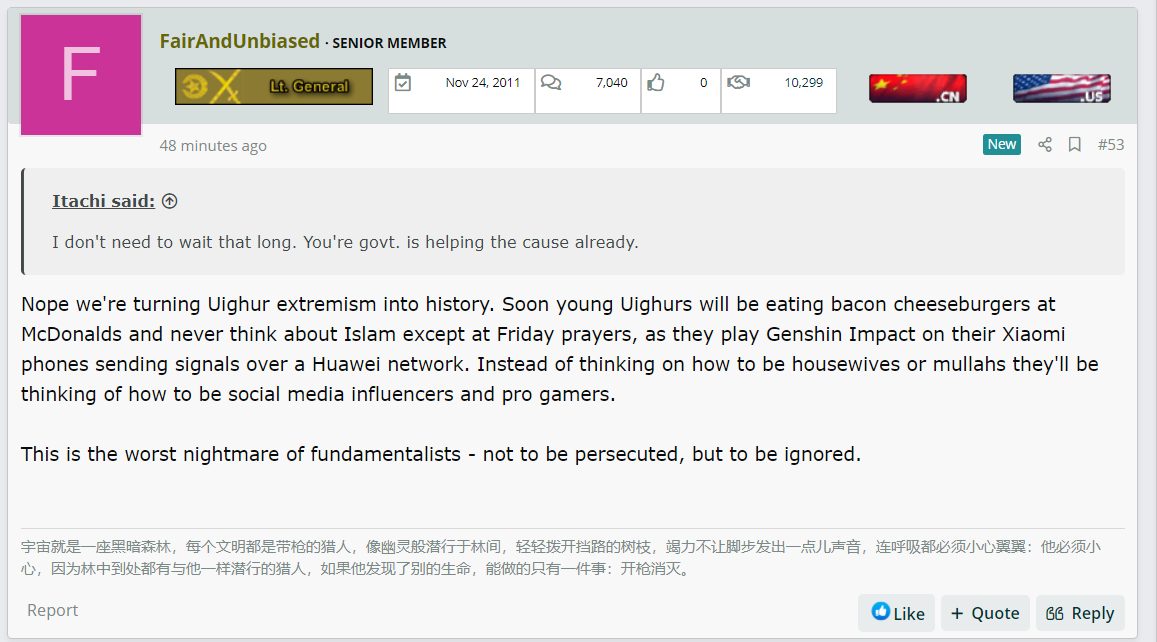Click the thumbs-up reaction score icon
Image resolution: width=1157 pixels, height=642 pixels.
coord(656,82)
